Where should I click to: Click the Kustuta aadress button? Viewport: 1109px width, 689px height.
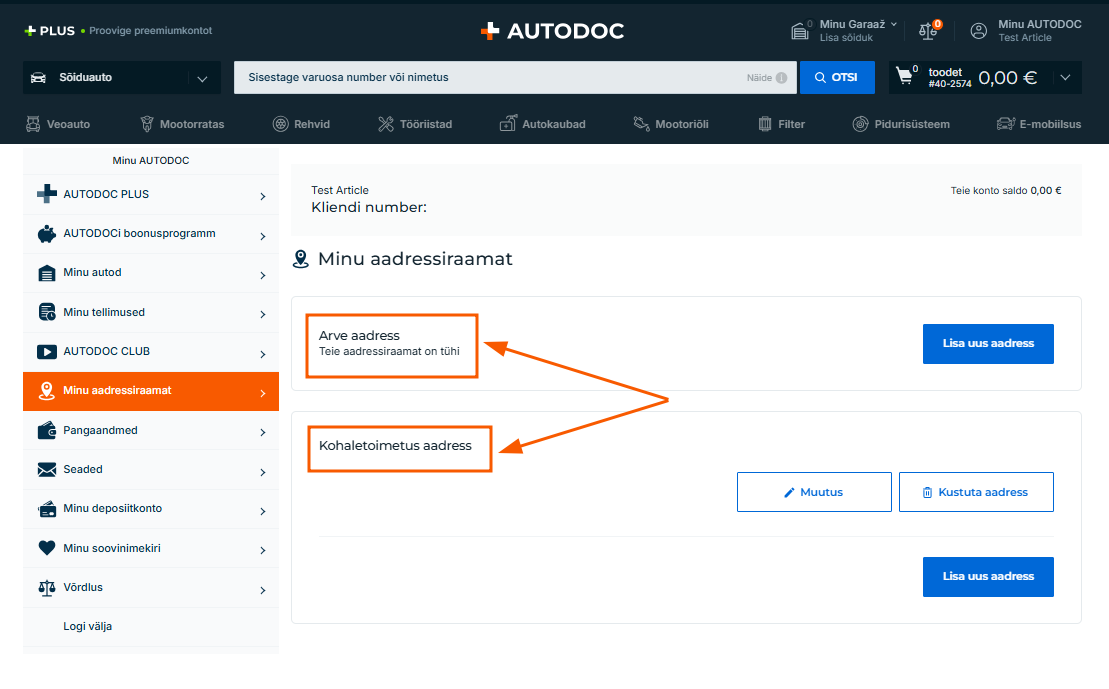click(976, 492)
